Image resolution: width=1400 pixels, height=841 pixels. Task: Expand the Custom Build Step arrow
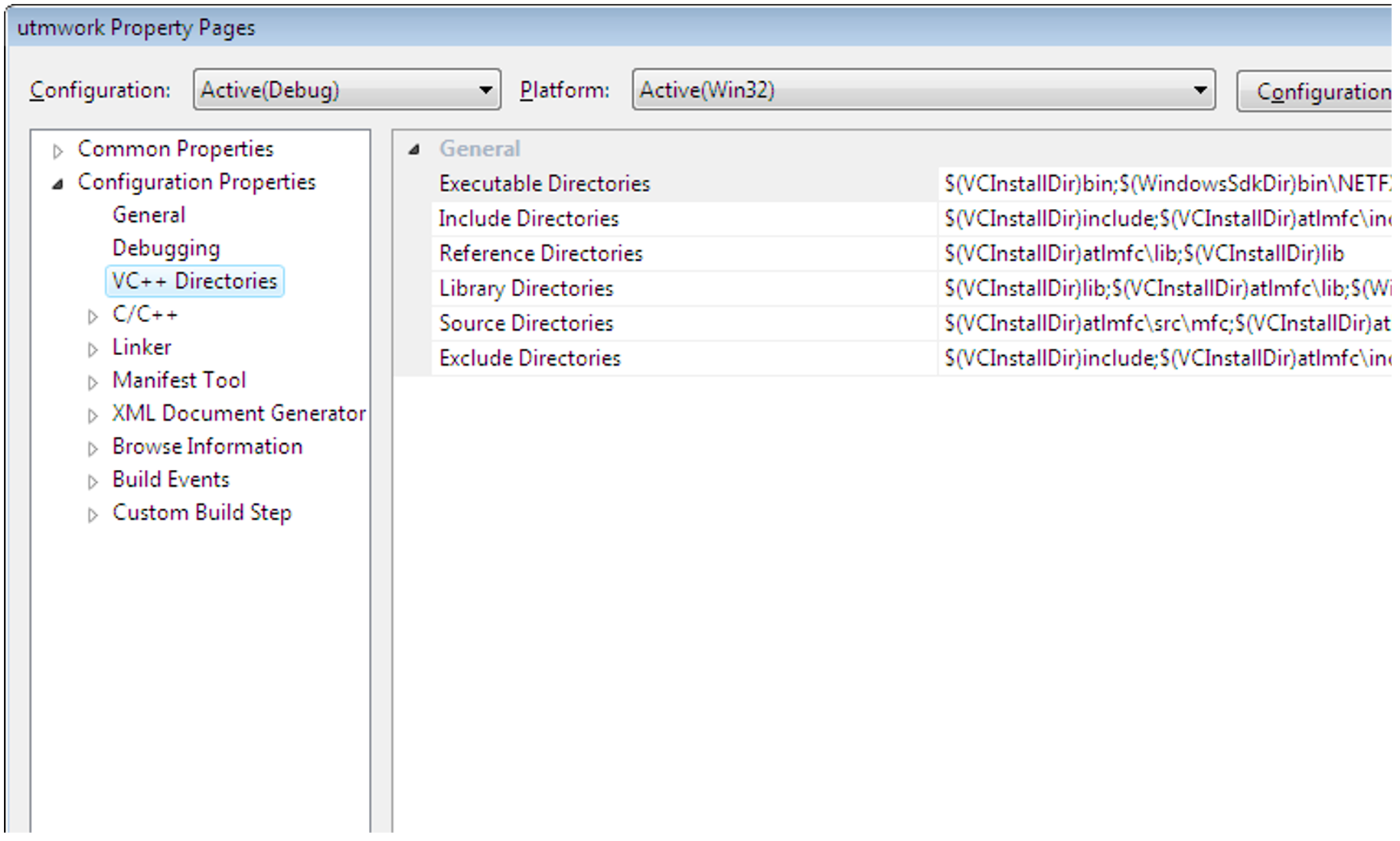tap(93, 514)
